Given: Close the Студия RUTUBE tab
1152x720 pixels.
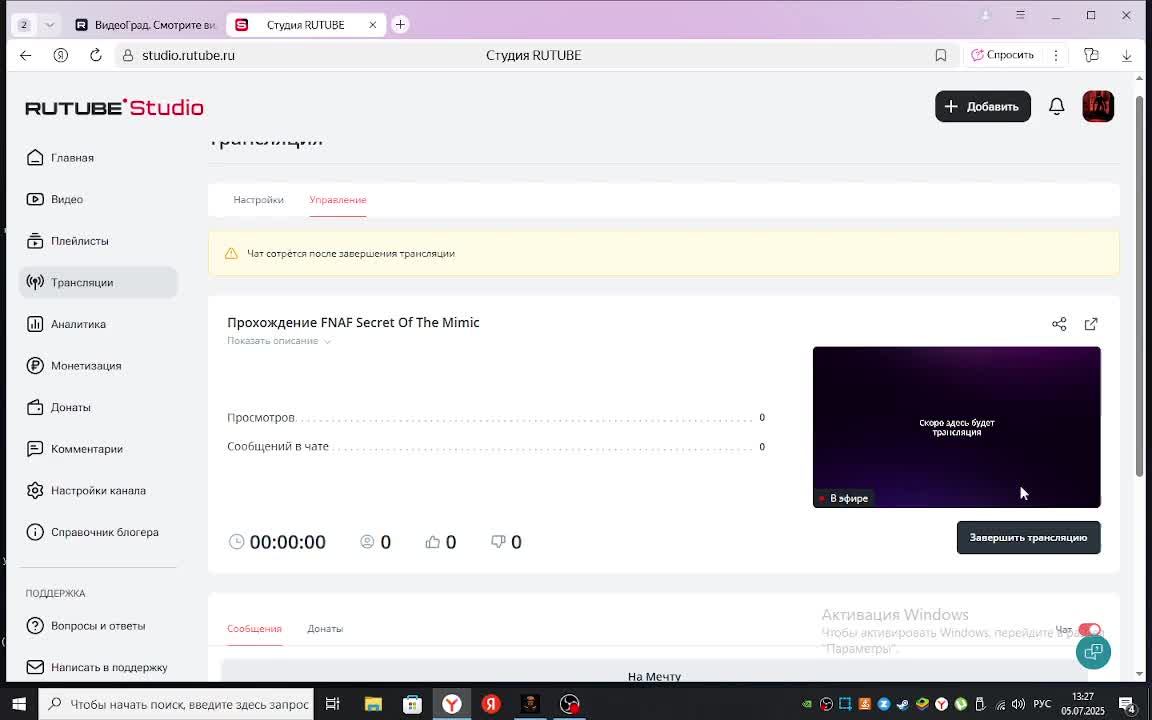Looking at the screenshot, I should (372, 25).
